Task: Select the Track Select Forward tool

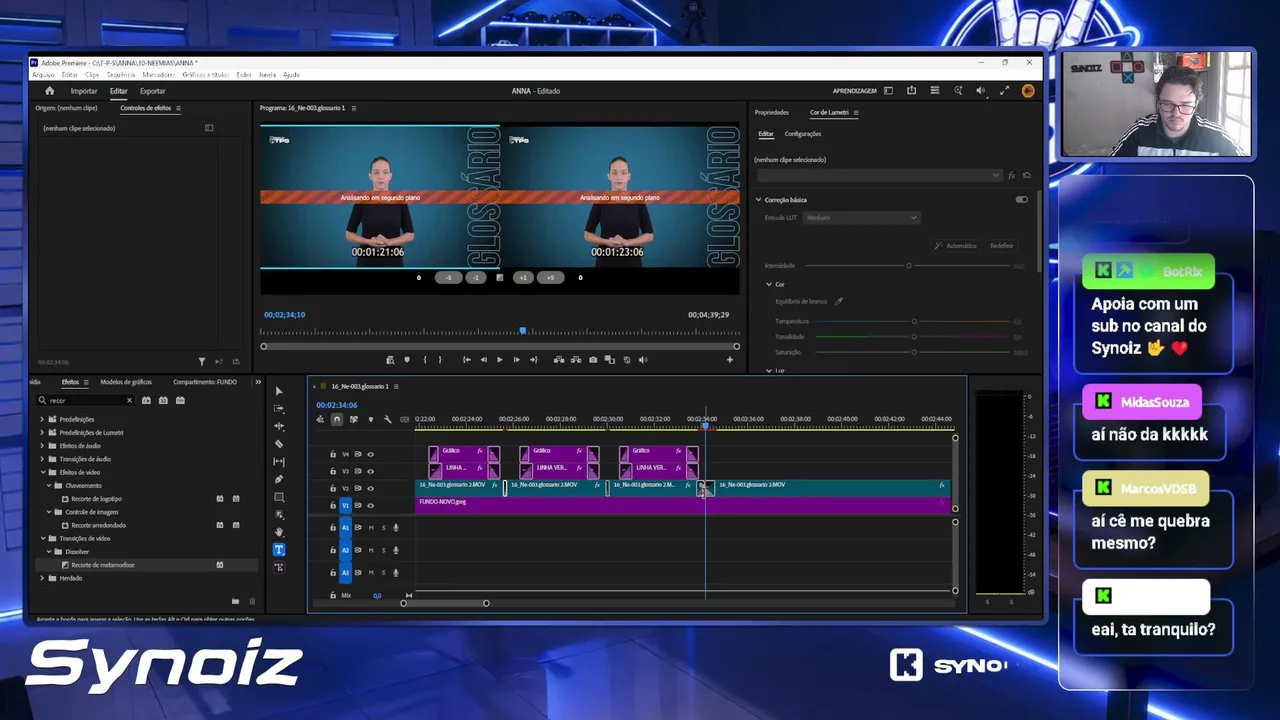Action: (279, 409)
